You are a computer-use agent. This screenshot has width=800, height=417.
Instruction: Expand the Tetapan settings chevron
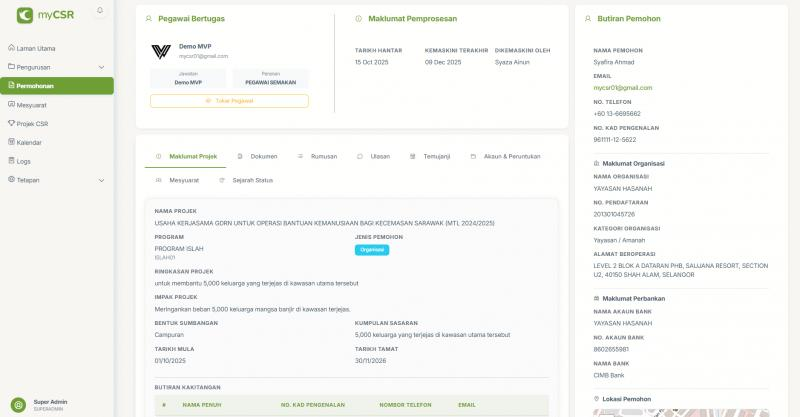tap(100, 180)
